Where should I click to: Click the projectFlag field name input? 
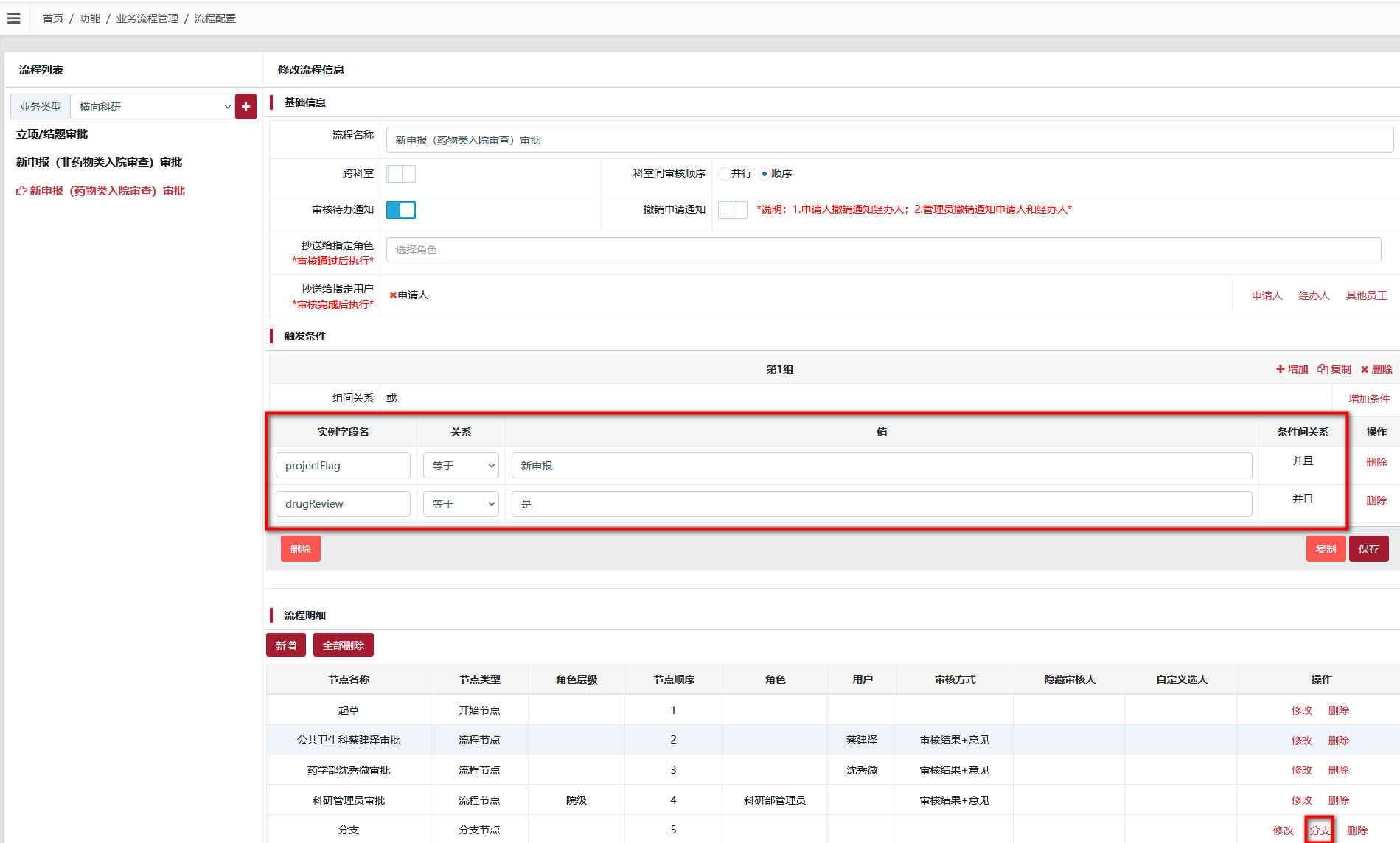pos(343,466)
